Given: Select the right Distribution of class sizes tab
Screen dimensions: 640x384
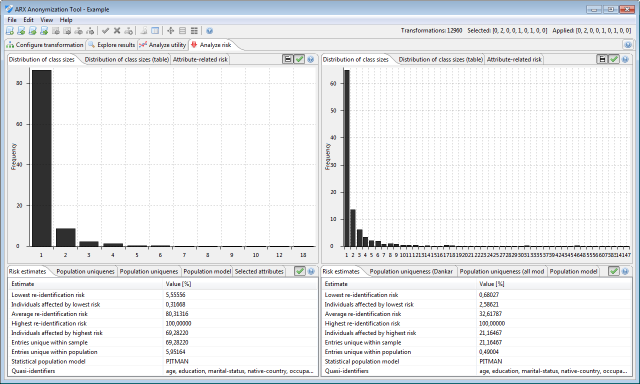Looking at the screenshot, I should (x=356, y=59).
